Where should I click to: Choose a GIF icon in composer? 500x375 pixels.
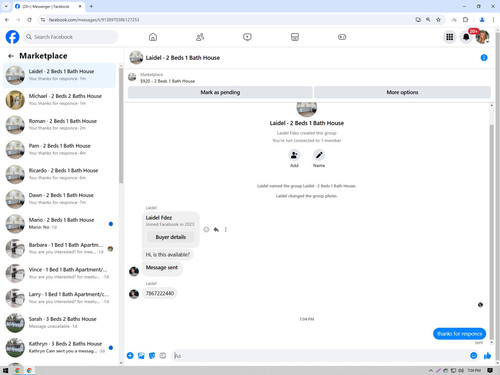click(163, 356)
